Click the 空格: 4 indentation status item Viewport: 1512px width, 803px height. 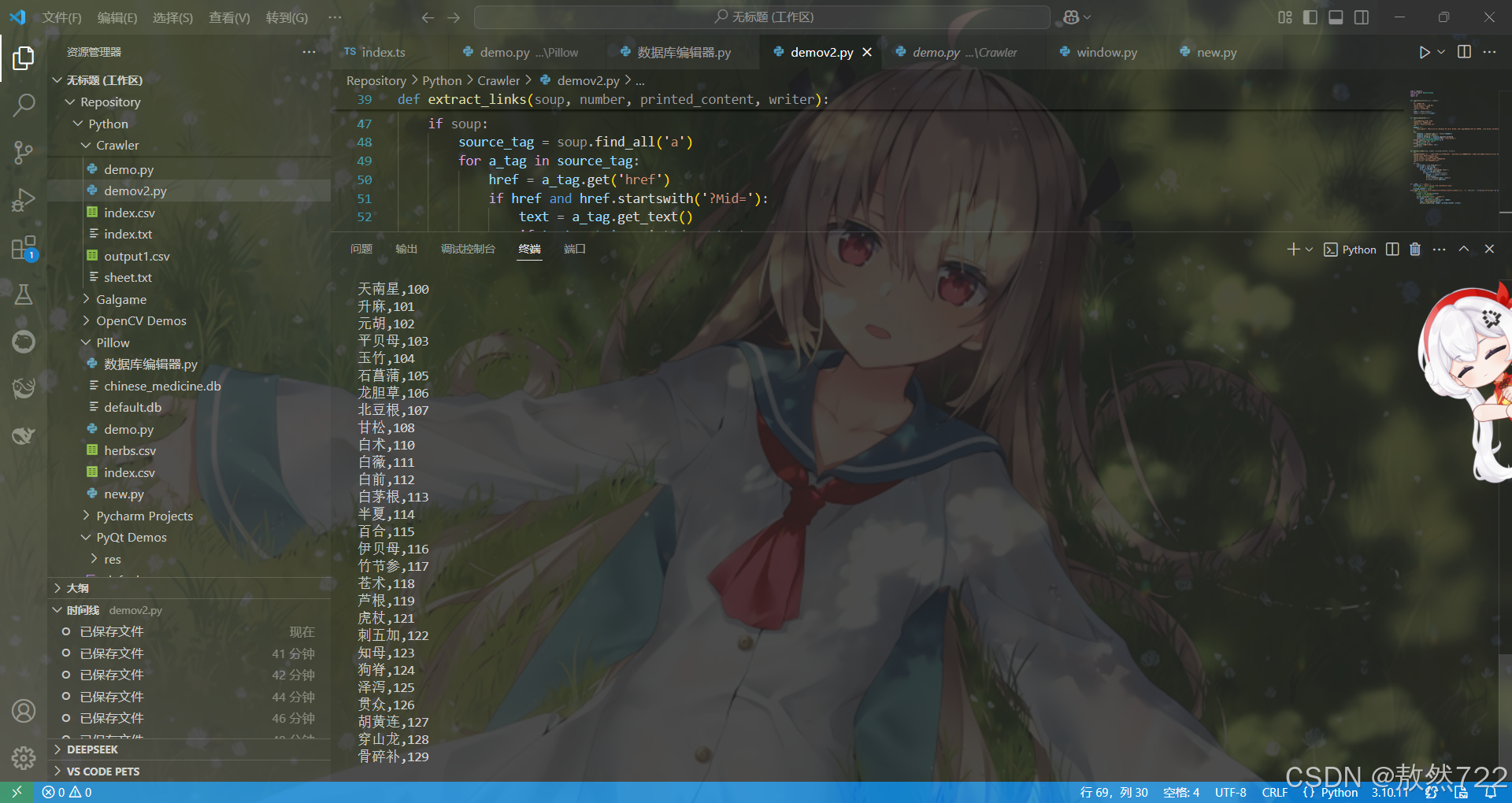click(1181, 792)
